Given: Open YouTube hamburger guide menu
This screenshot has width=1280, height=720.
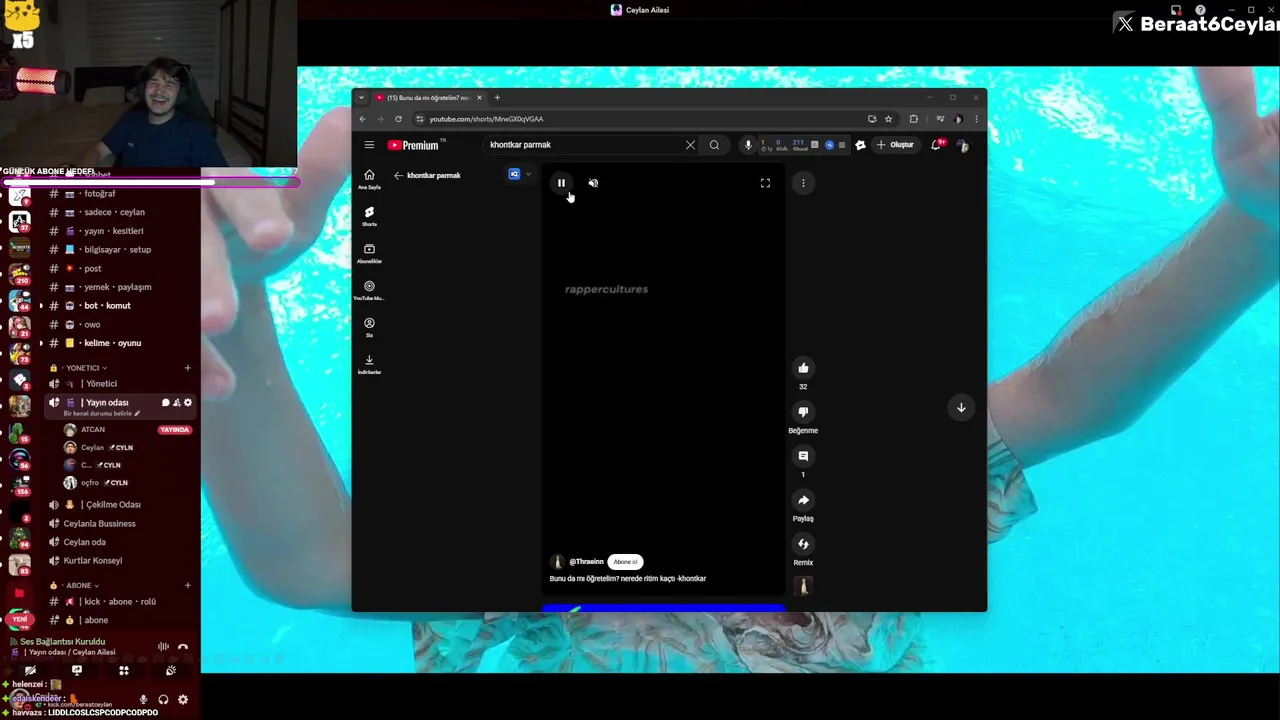Looking at the screenshot, I should point(369,145).
